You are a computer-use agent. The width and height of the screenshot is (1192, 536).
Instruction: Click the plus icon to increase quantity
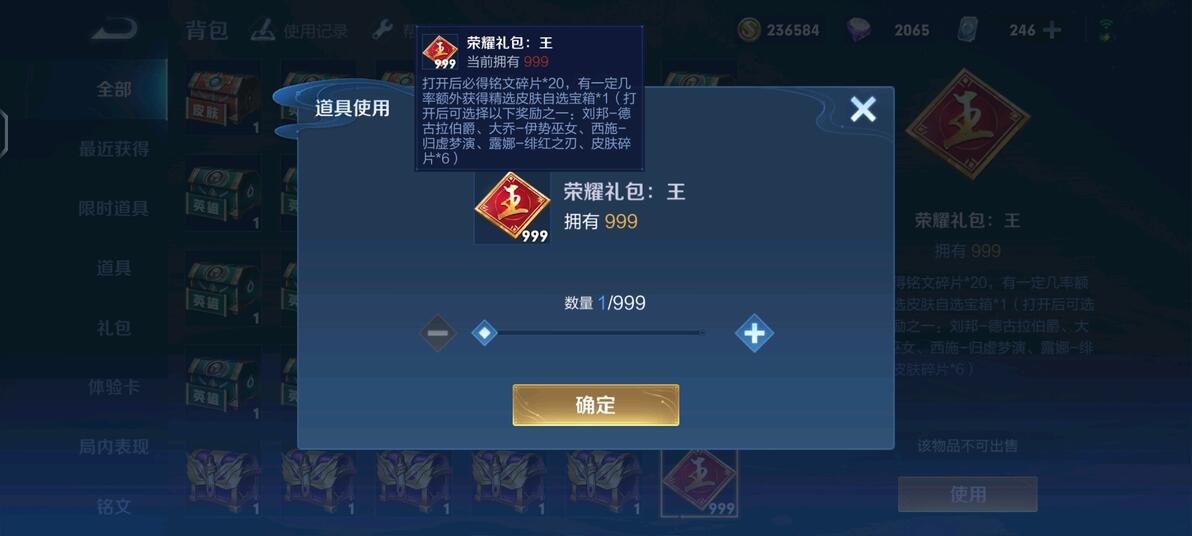pos(754,333)
